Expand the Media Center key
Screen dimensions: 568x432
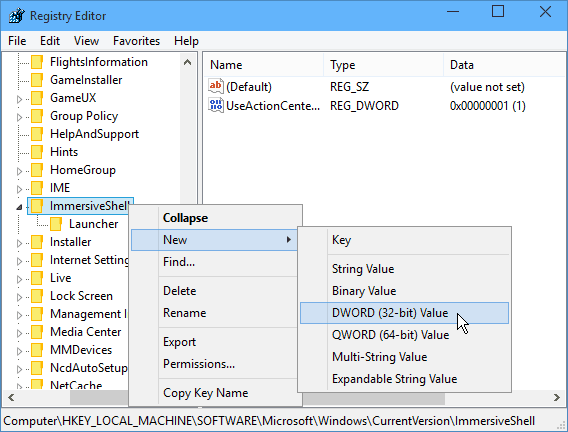[x=19, y=333]
